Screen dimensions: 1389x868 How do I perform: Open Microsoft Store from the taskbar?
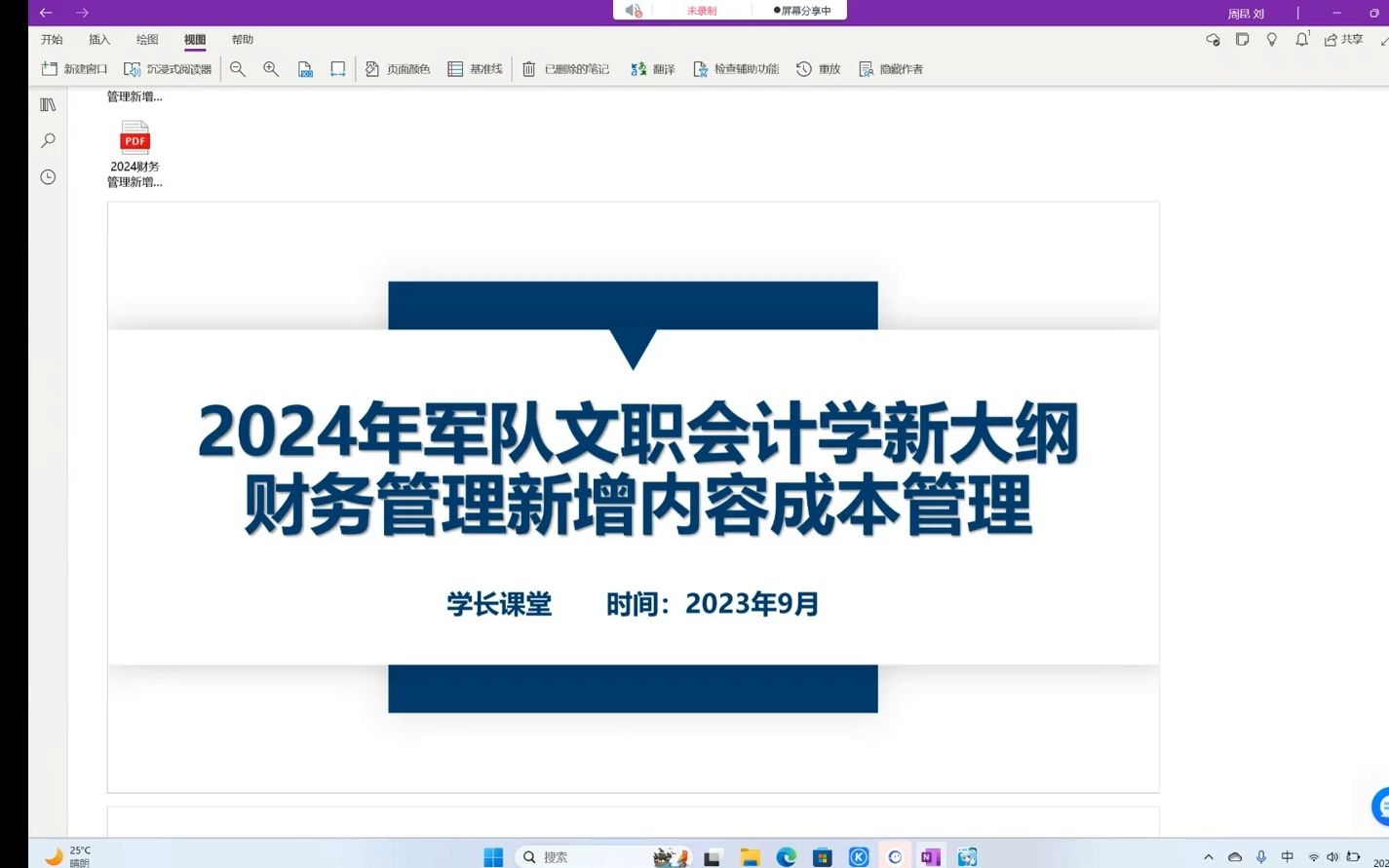coord(823,857)
